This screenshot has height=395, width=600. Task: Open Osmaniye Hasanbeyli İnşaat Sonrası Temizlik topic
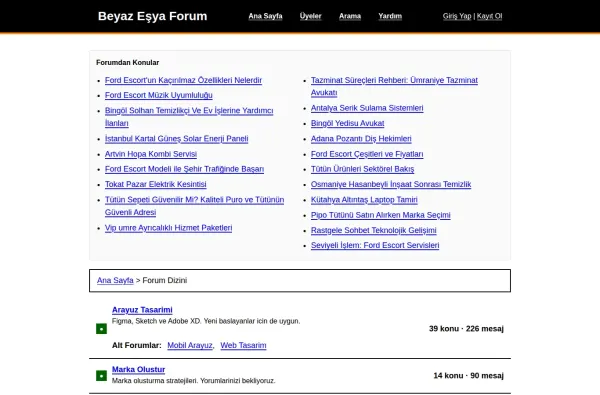pyautogui.click(x=391, y=184)
